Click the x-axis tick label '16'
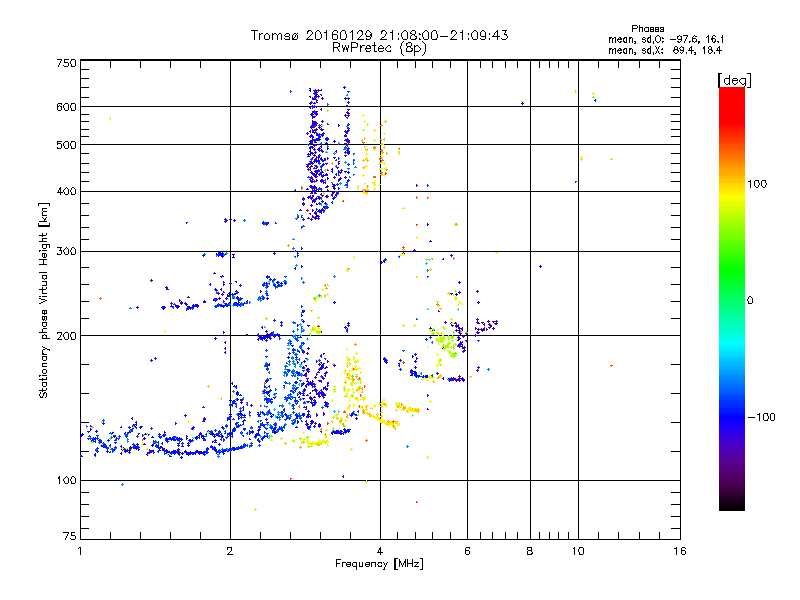This screenshot has width=800, height=600. coord(680,551)
